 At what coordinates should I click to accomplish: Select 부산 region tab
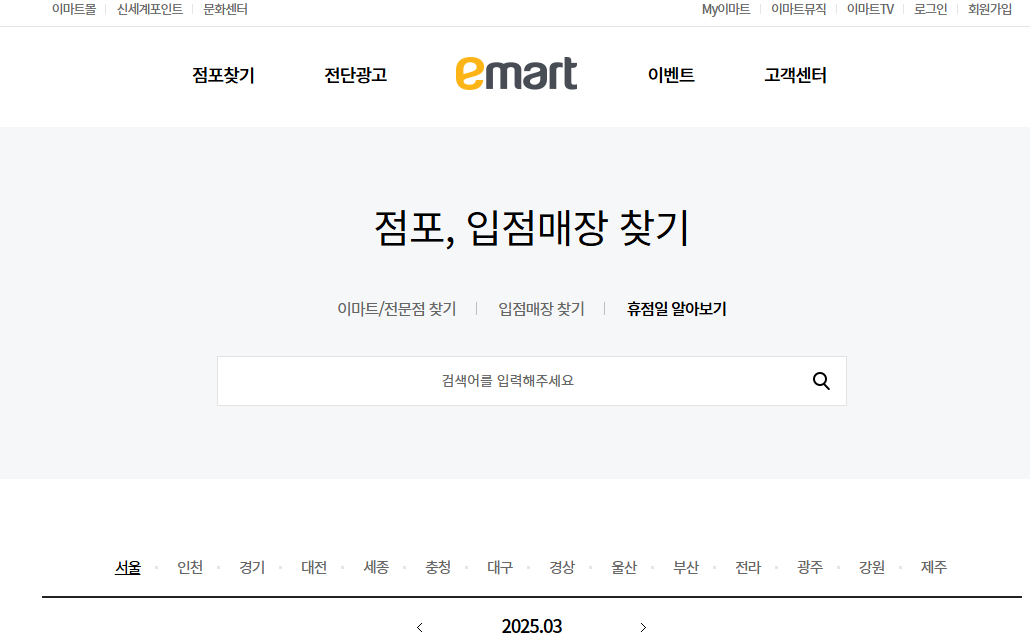(686, 567)
